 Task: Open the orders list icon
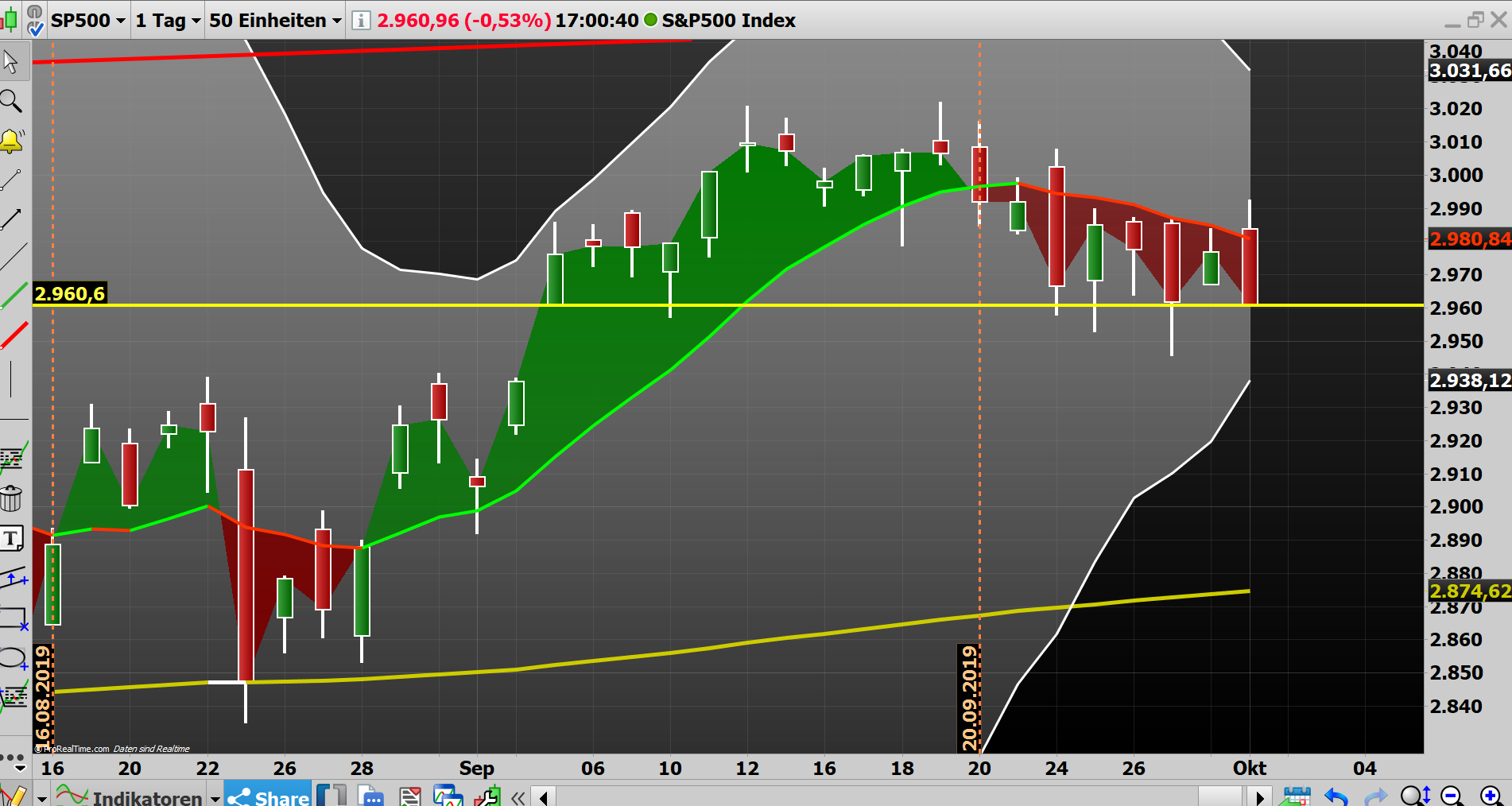pos(410,796)
